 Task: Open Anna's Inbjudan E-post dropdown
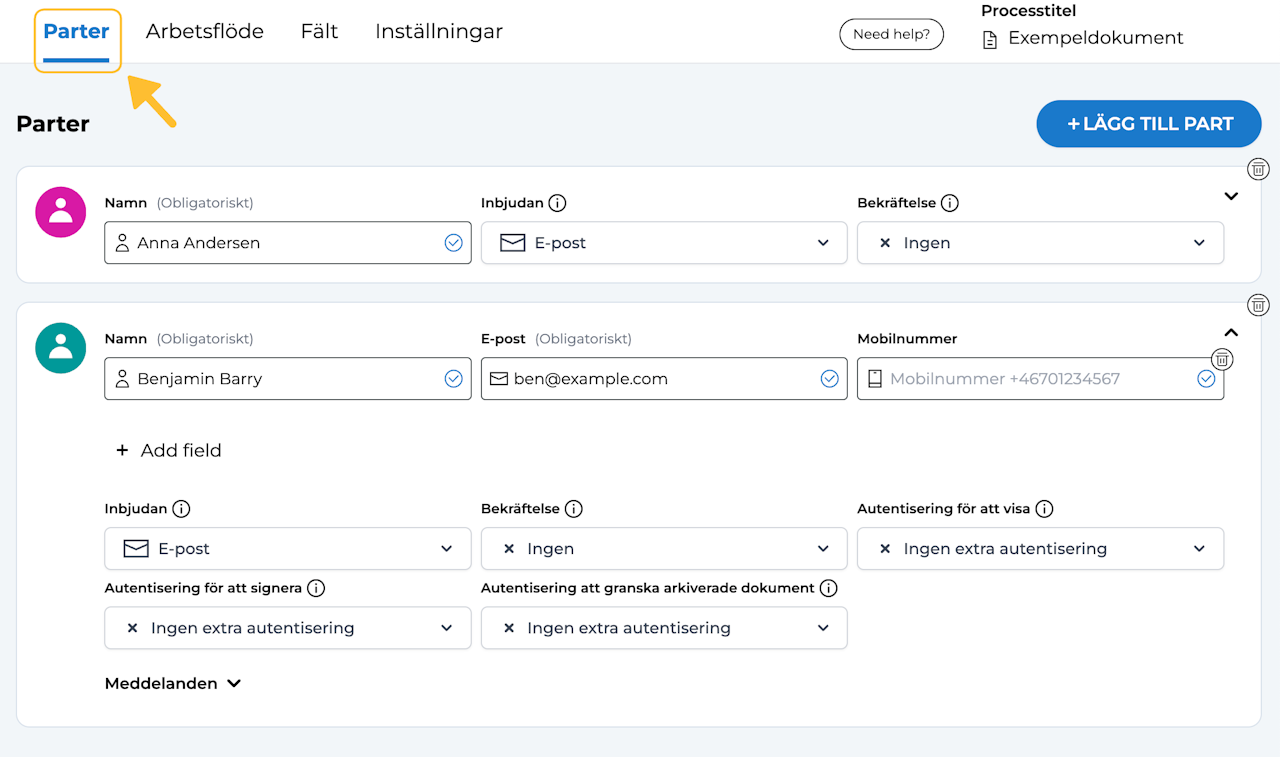pos(664,243)
